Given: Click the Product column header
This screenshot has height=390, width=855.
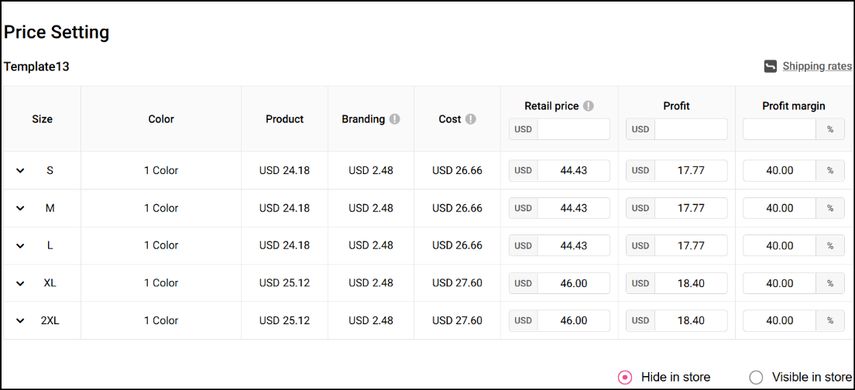Looking at the screenshot, I should point(285,119).
